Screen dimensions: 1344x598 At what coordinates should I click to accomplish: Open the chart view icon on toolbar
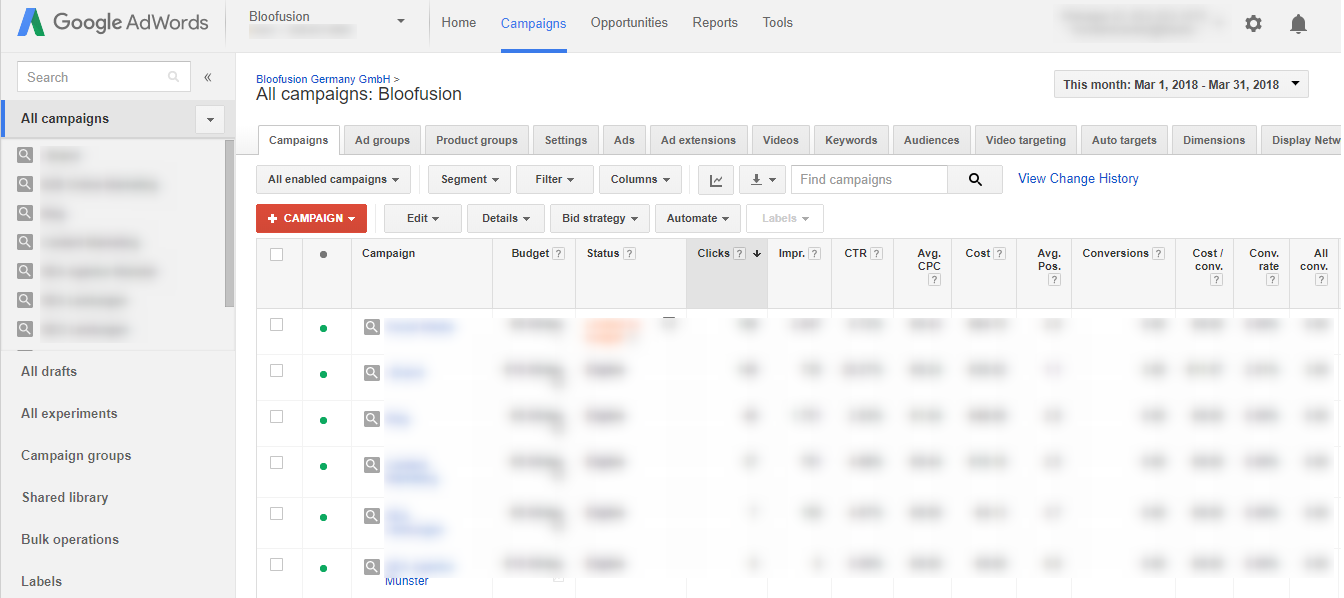(715, 179)
